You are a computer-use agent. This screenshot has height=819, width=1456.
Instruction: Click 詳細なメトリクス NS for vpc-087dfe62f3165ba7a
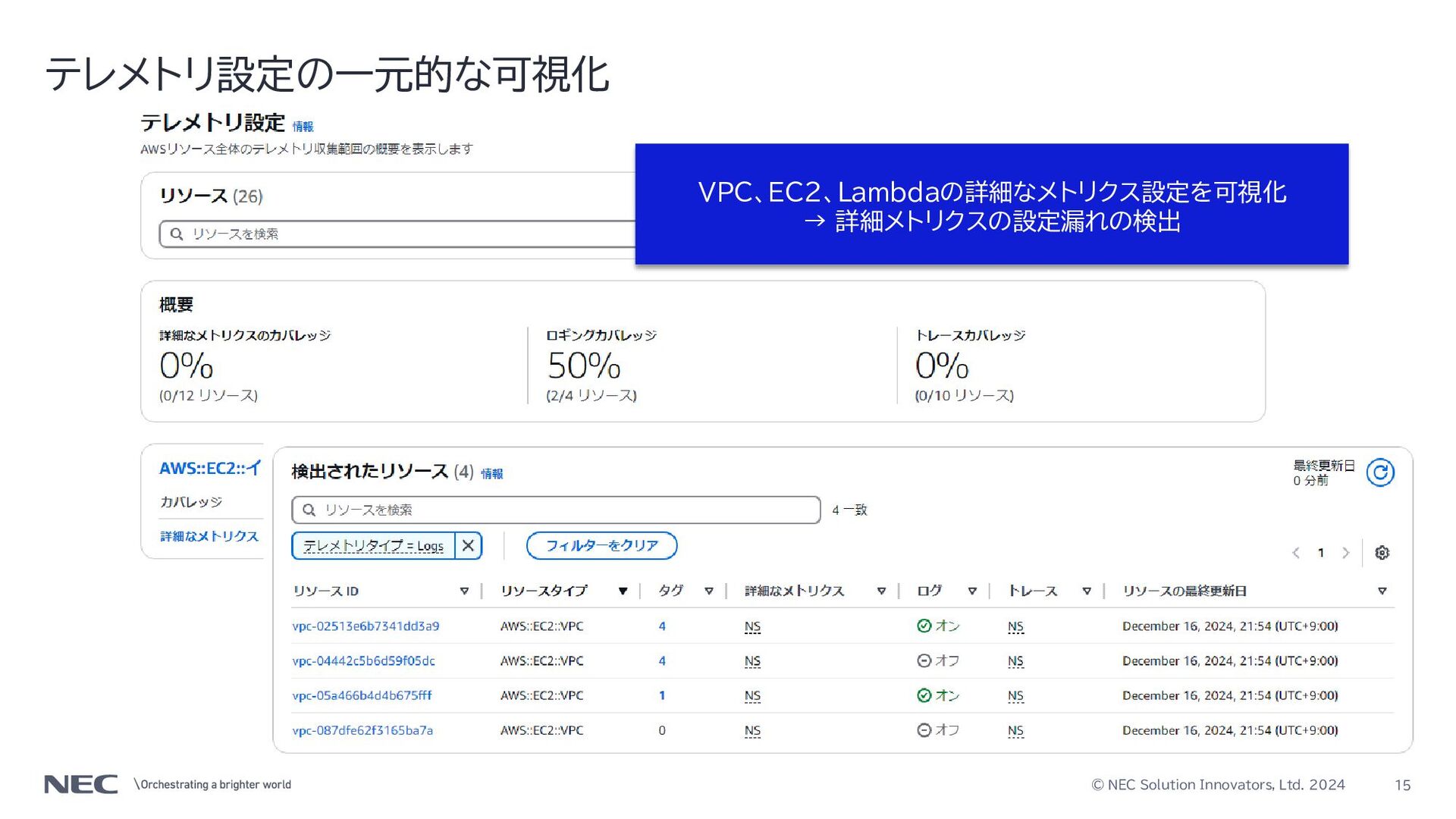[x=752, y=731]
